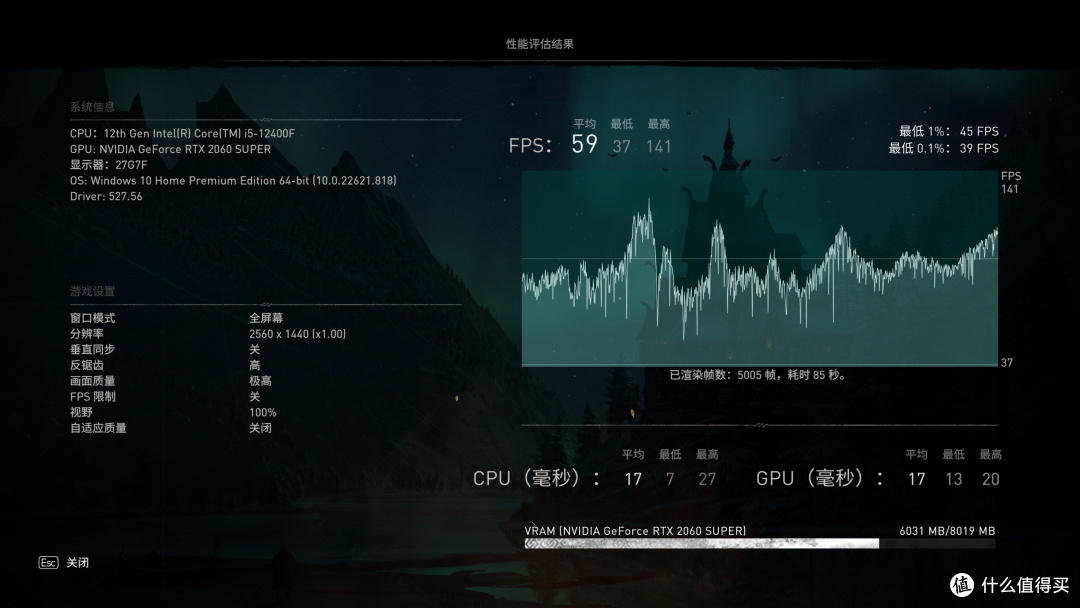The height and width of the screenshot is (608, 1080).
Task: Select the 分辨率 2560 x 1440 value
Action: click(297, 334)
